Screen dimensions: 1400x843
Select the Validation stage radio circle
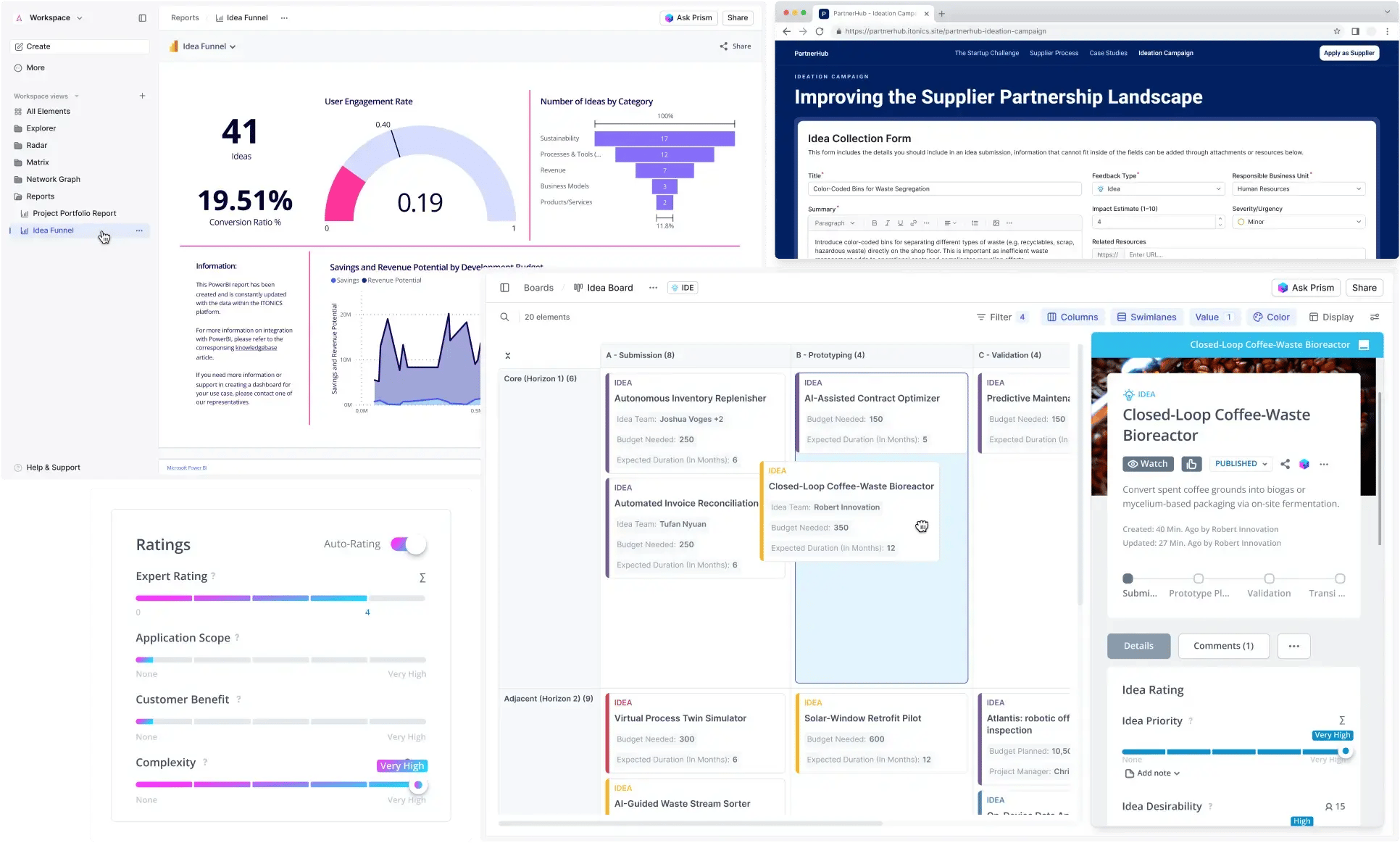(x=1269, y=578)
